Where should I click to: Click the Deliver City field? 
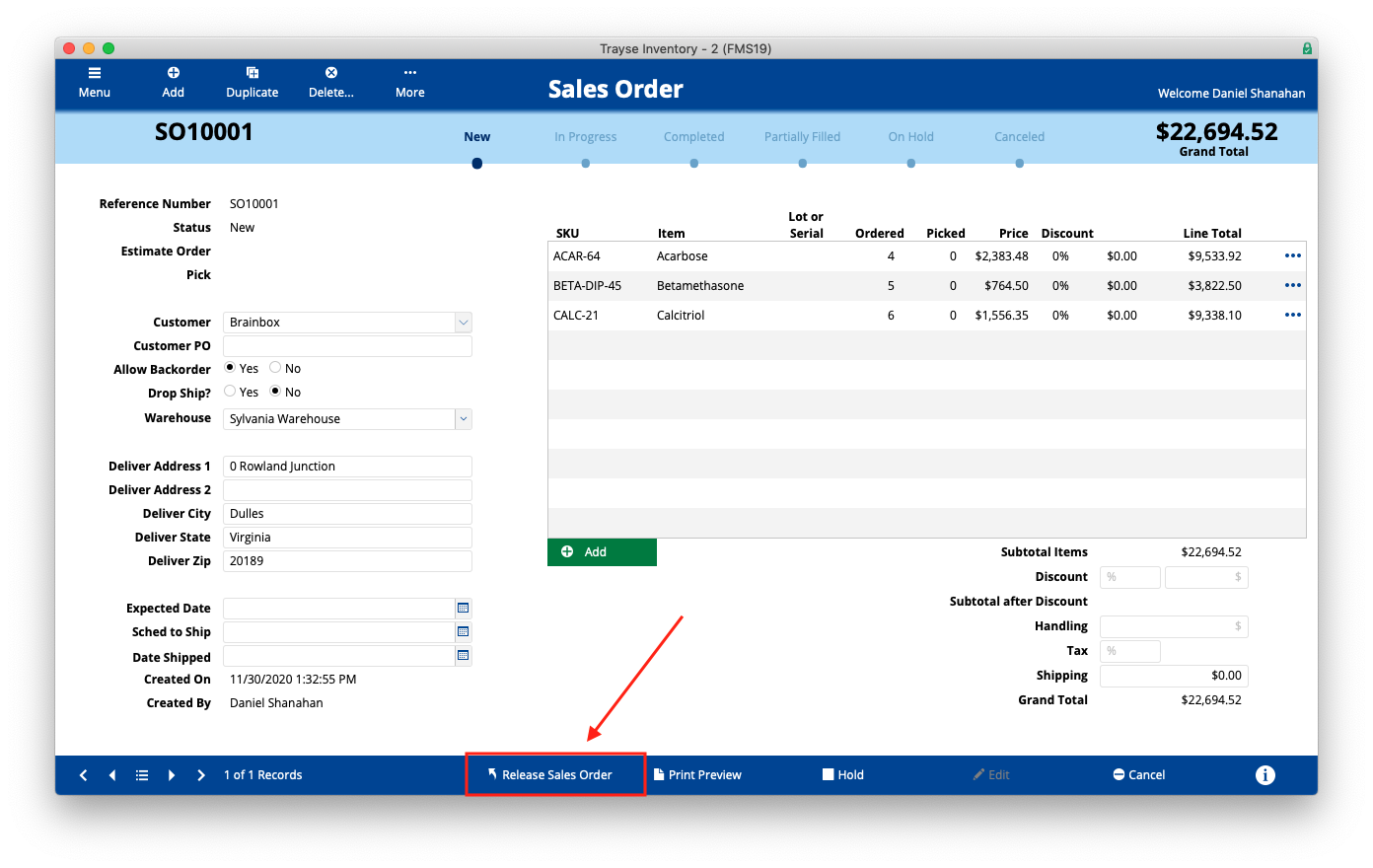(347, 514)
